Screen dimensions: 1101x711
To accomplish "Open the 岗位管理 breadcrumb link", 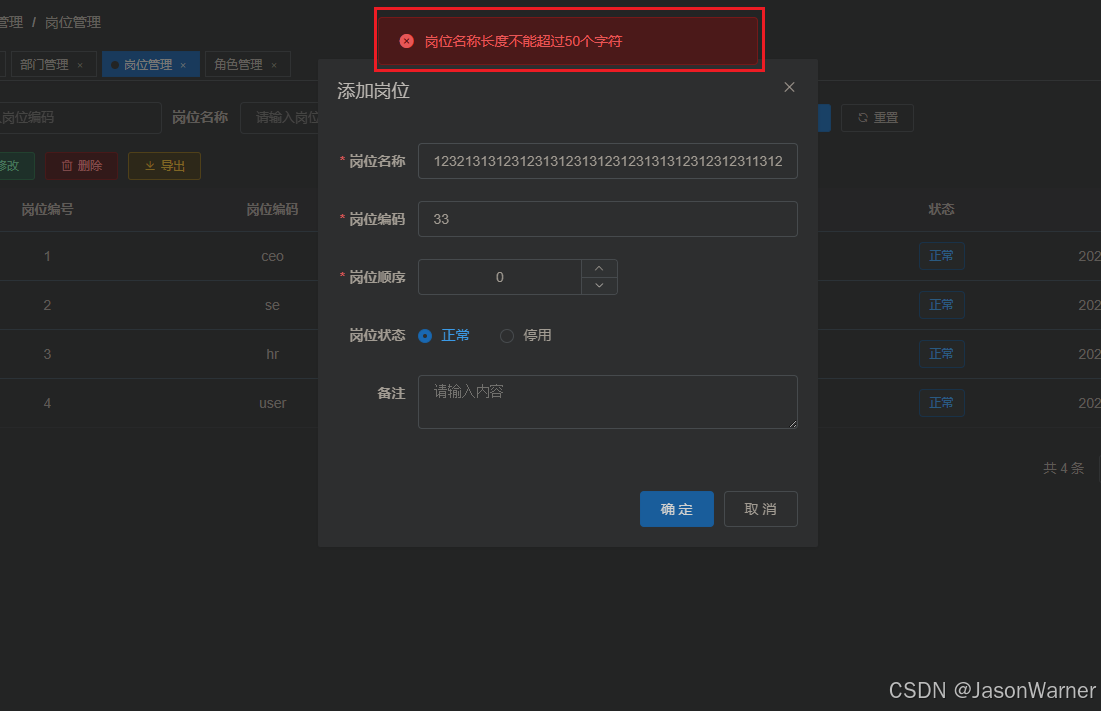I will tap(72, 21).
